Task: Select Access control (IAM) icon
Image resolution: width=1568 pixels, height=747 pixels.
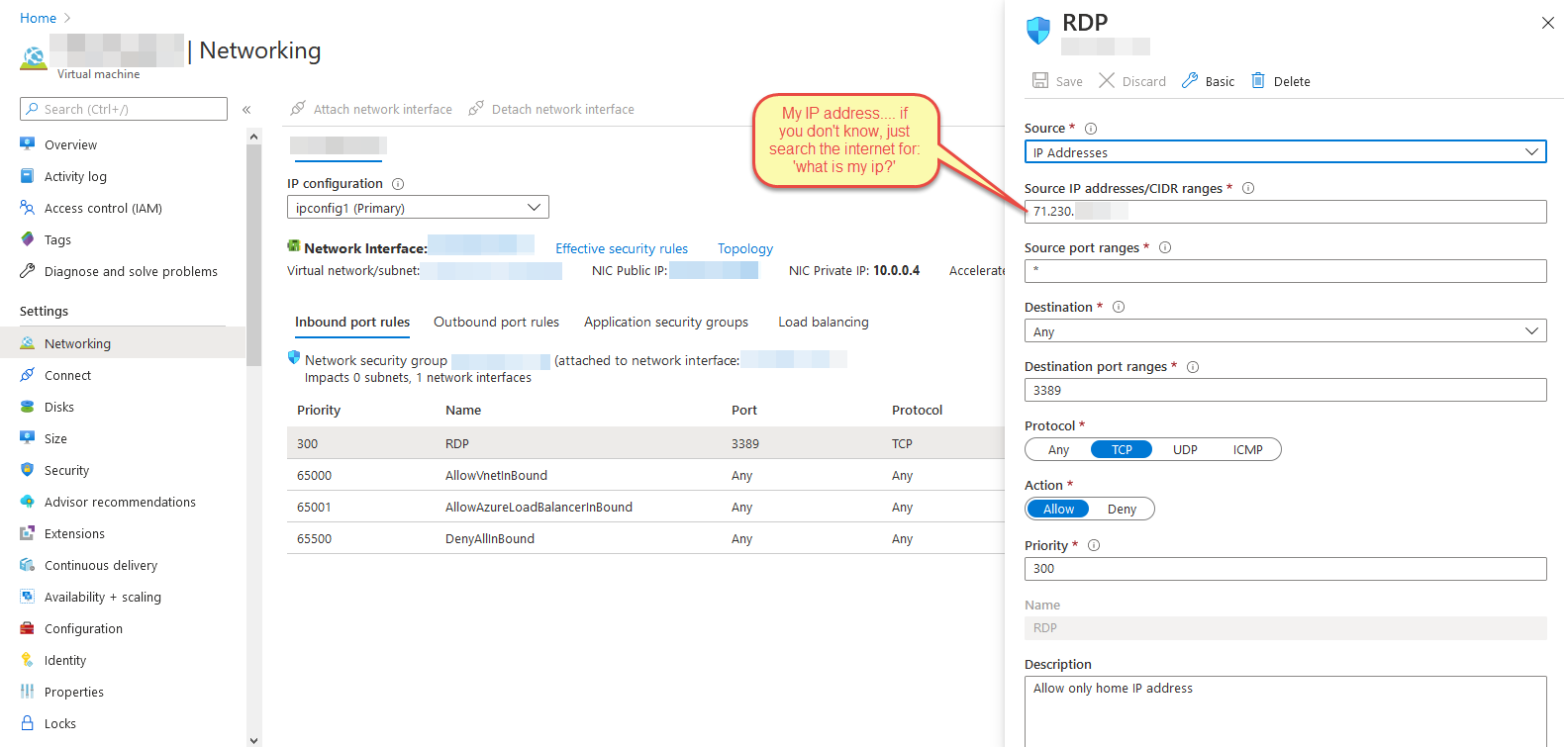Action: pos(28,208)
